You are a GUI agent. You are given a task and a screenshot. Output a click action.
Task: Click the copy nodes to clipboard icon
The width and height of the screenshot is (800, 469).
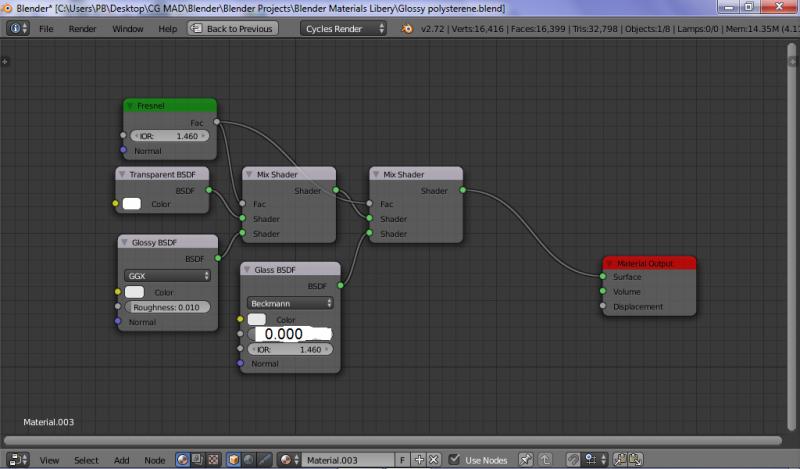tap(619, 460)
